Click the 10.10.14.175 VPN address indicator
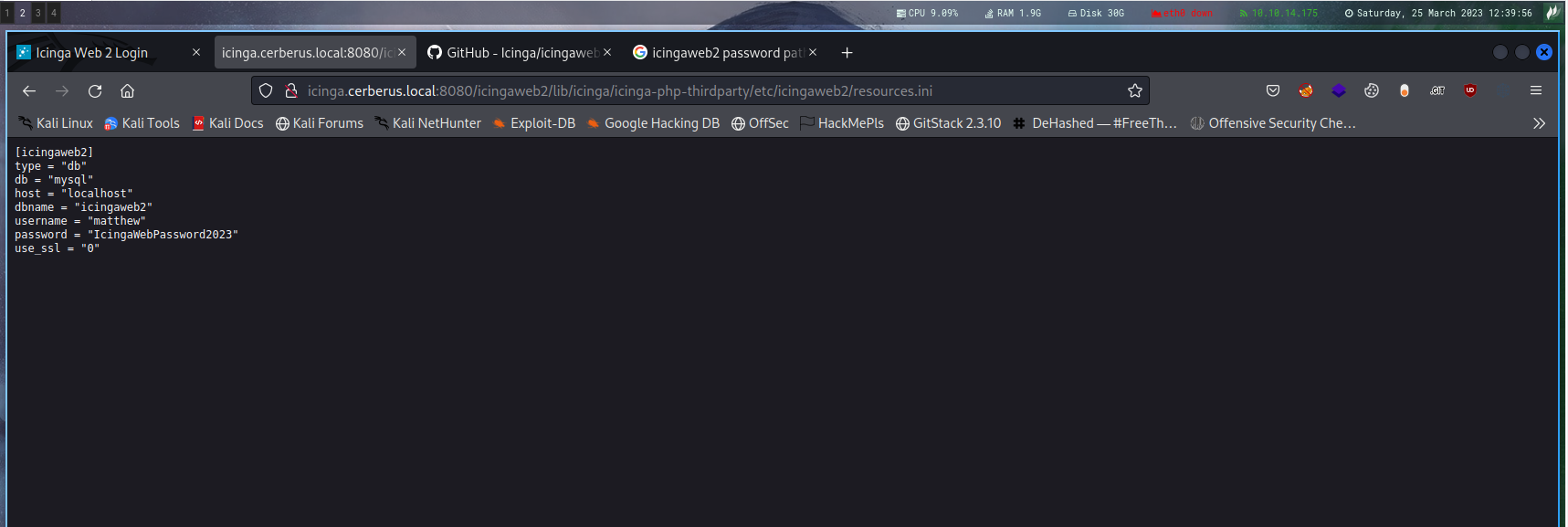The height and width of the screenshot is (527, 1568). 1279,13
